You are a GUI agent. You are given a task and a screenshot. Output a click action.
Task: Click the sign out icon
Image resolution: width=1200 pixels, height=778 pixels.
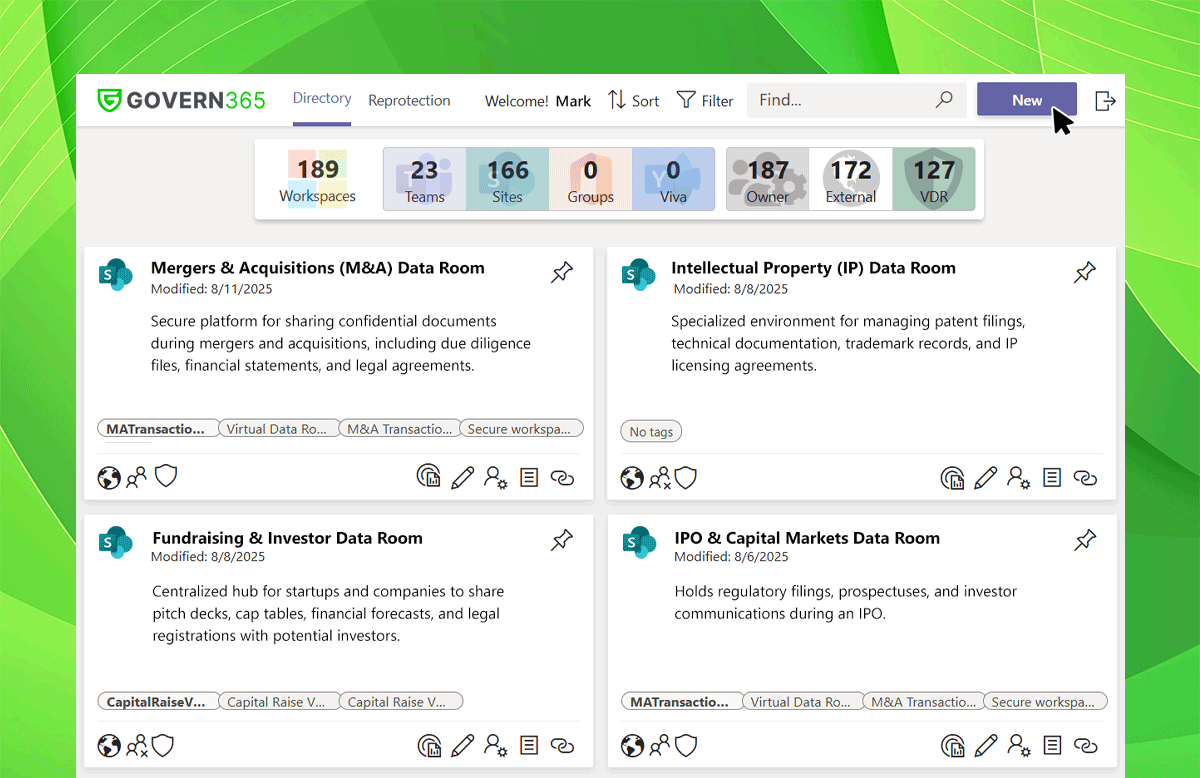1105,100
